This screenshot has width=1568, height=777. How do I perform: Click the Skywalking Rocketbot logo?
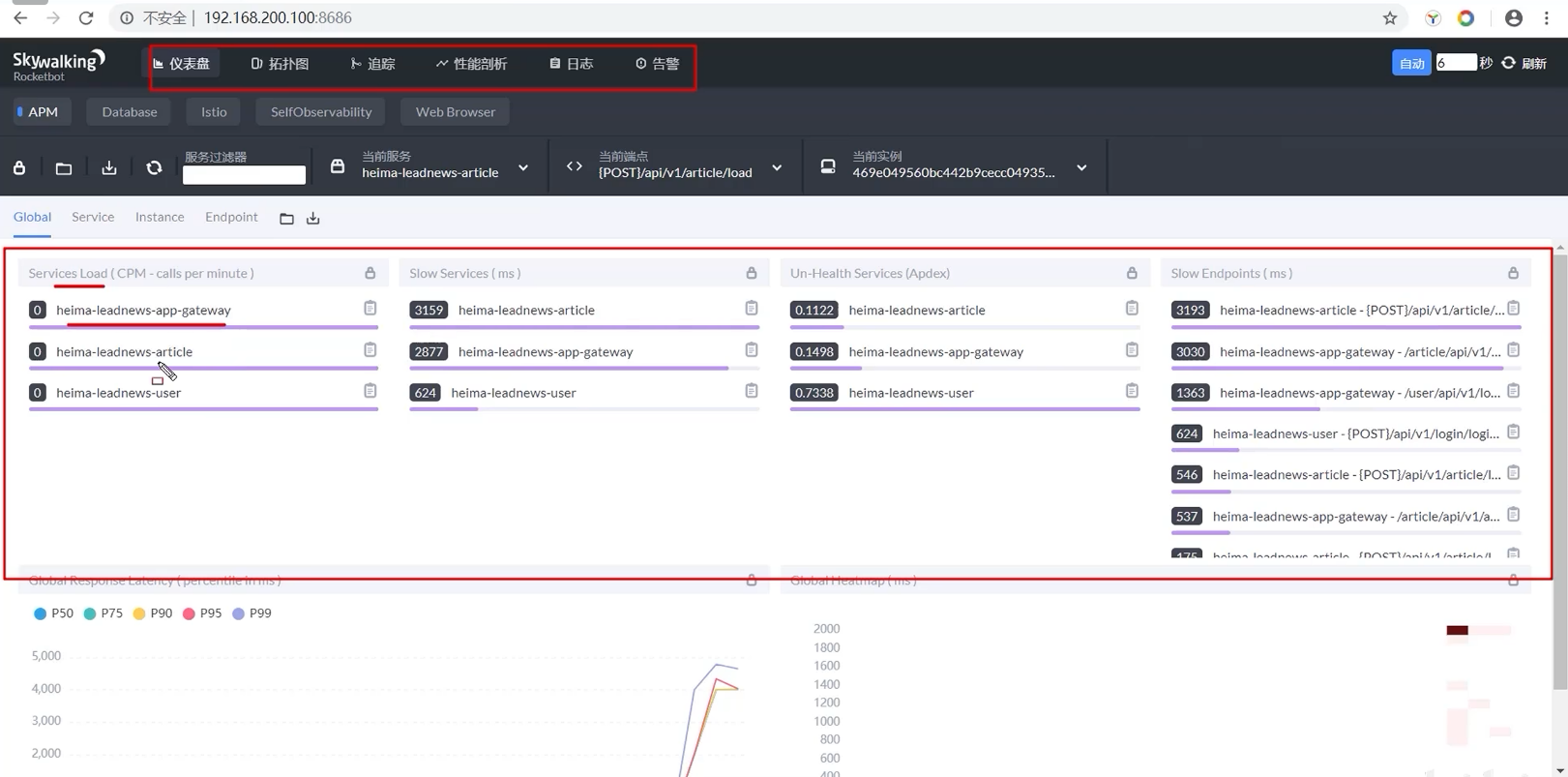pos(59,65)
